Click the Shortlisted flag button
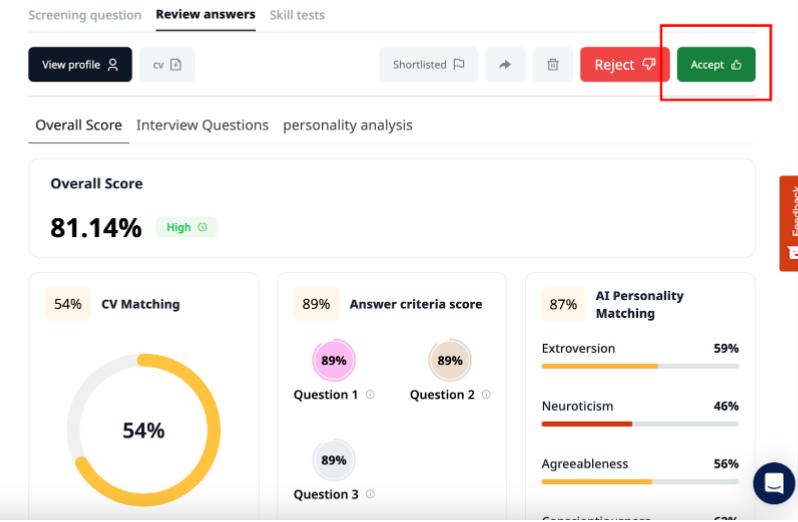Image resolution: width=798 pixels, height=522 pixels. pos(428,65)
